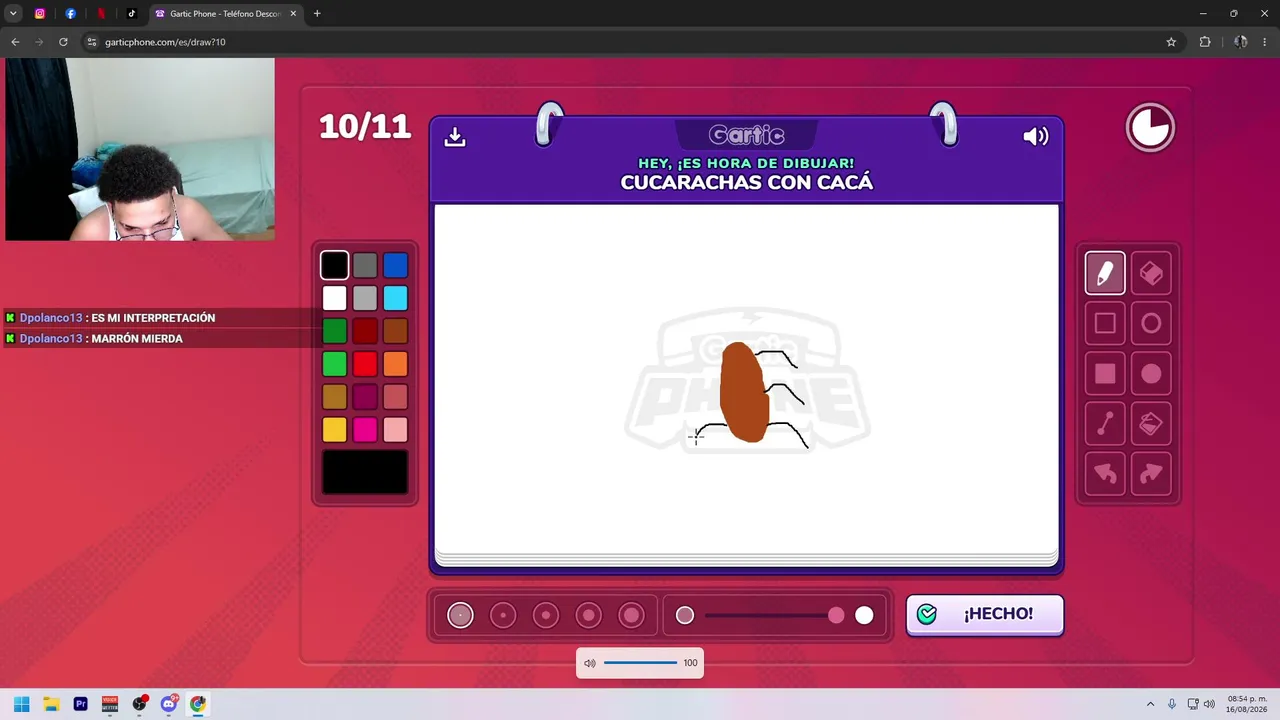Image resolution: width=1280 pixels, height=720 pixels.
Task: Open the custom color picker box
Action: [x=365, y=472]
